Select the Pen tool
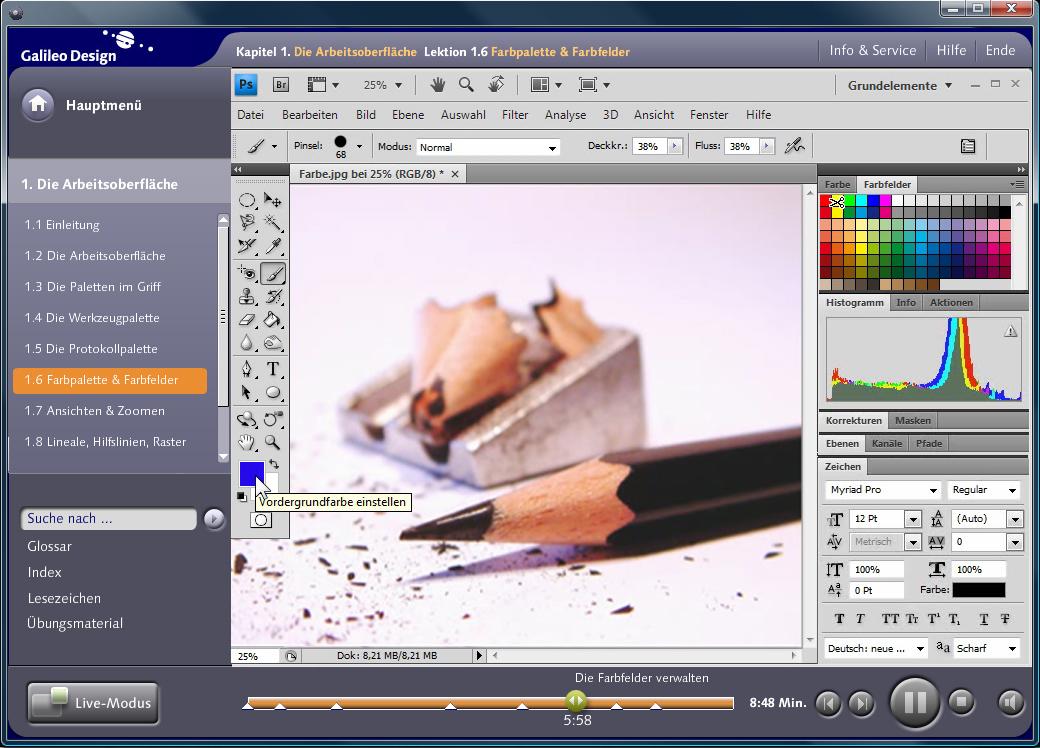The height and width of the screenshot is (748, 1040). click(x=247, y=369)
